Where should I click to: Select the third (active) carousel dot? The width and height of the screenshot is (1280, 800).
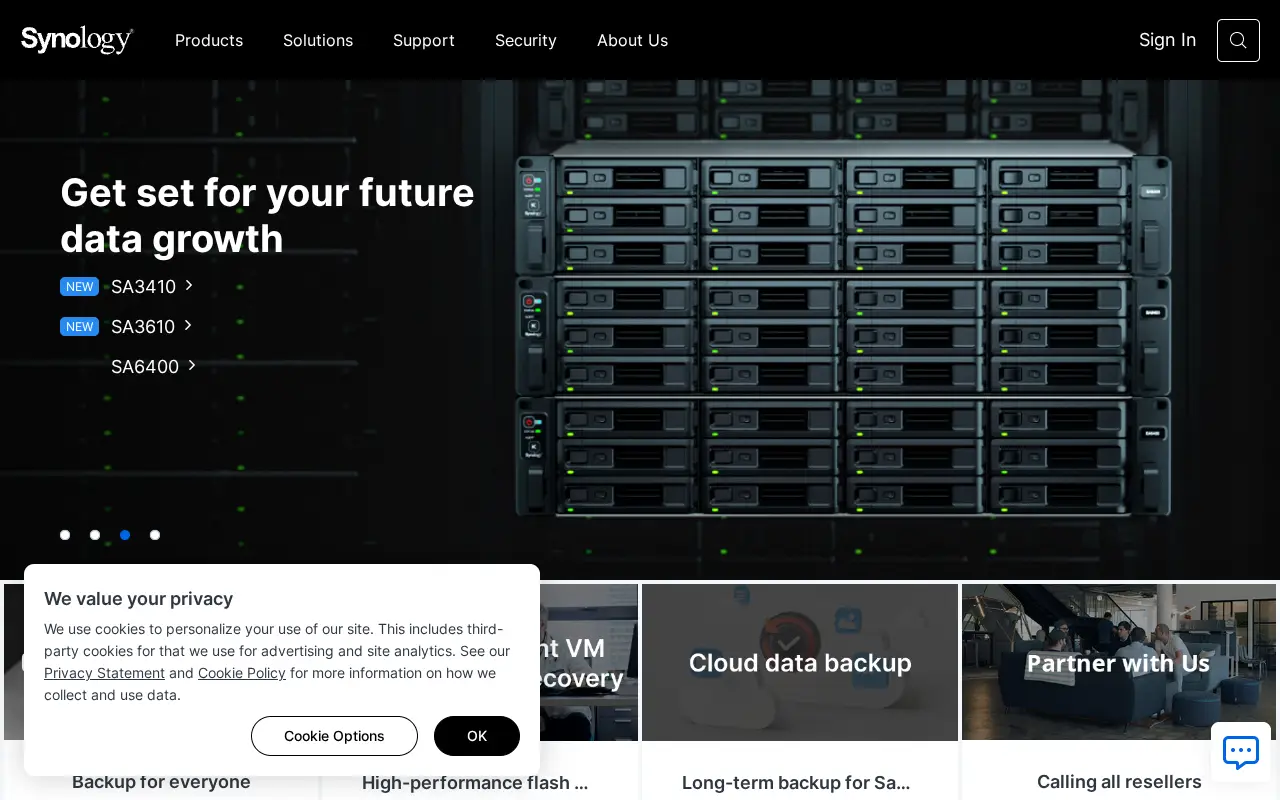125,535
